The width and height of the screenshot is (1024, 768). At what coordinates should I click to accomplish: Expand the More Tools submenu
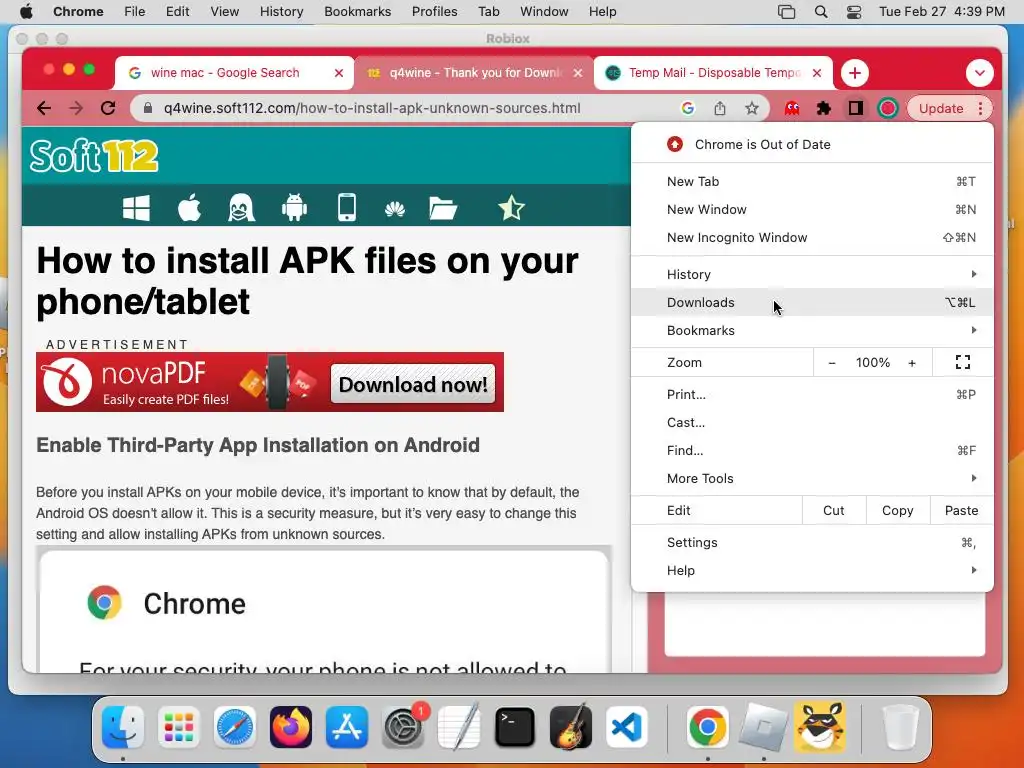coord(812,479)
